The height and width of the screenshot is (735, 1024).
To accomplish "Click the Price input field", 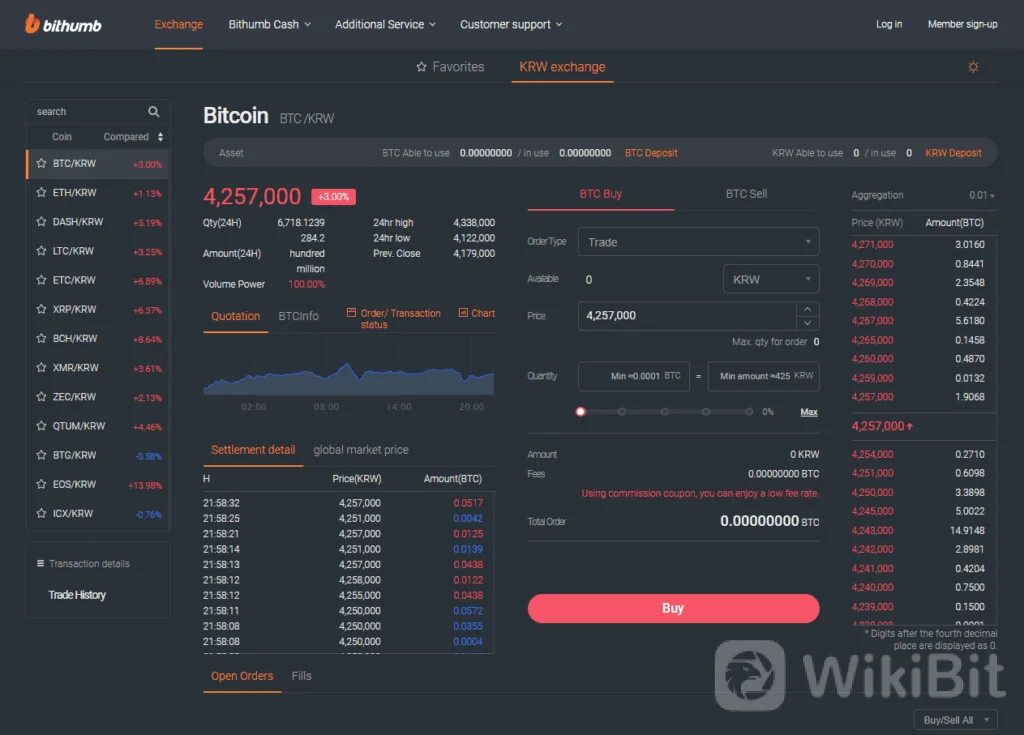I will pyautogui.click(x=685, y=316).
